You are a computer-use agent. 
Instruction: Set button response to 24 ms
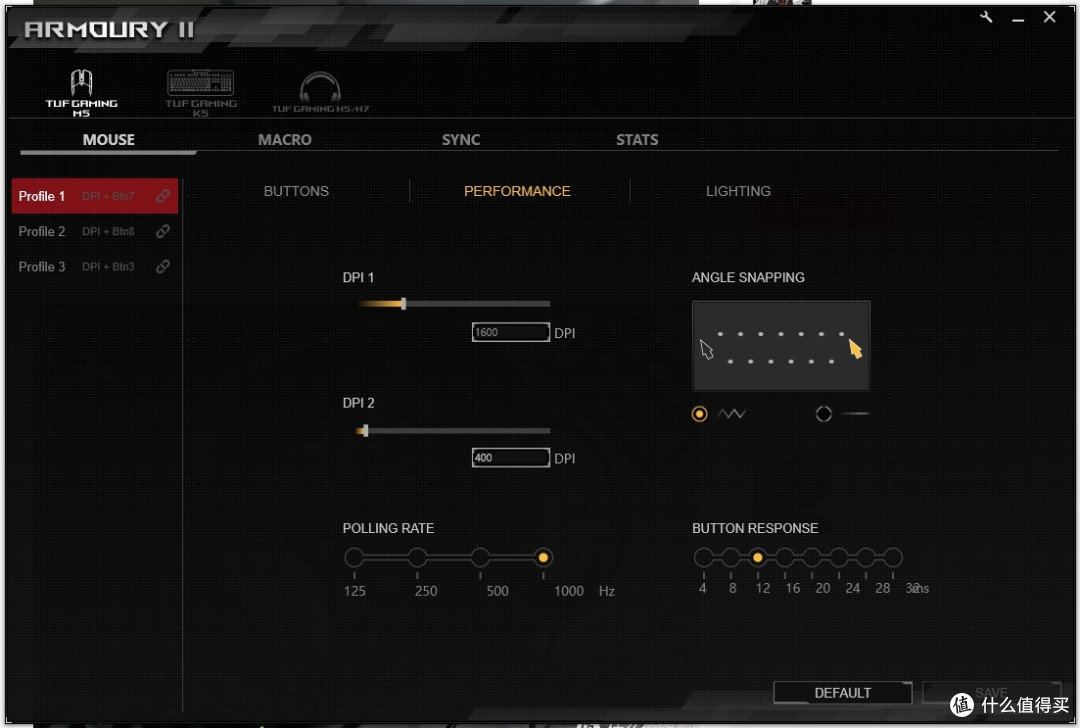pyautogui.click(x=838, y=557)
